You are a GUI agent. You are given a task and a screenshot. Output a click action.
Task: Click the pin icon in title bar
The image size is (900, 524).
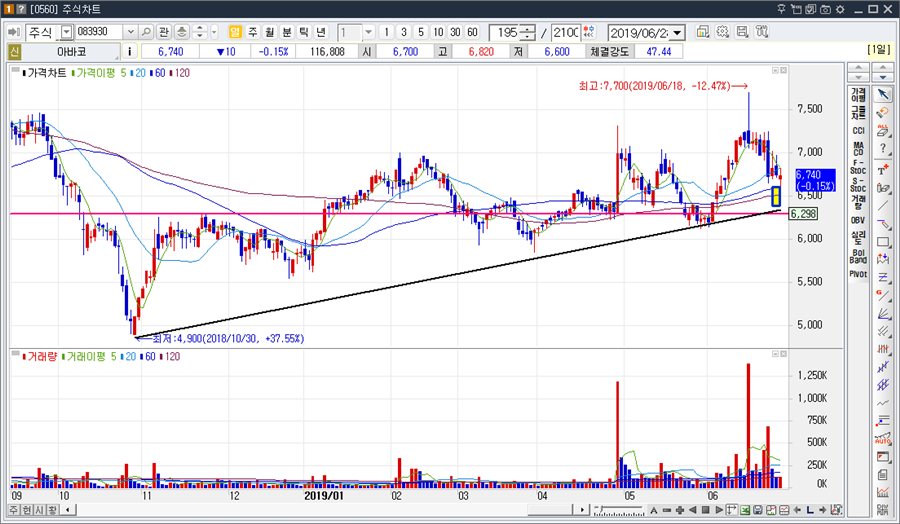[x=781, y=9]
